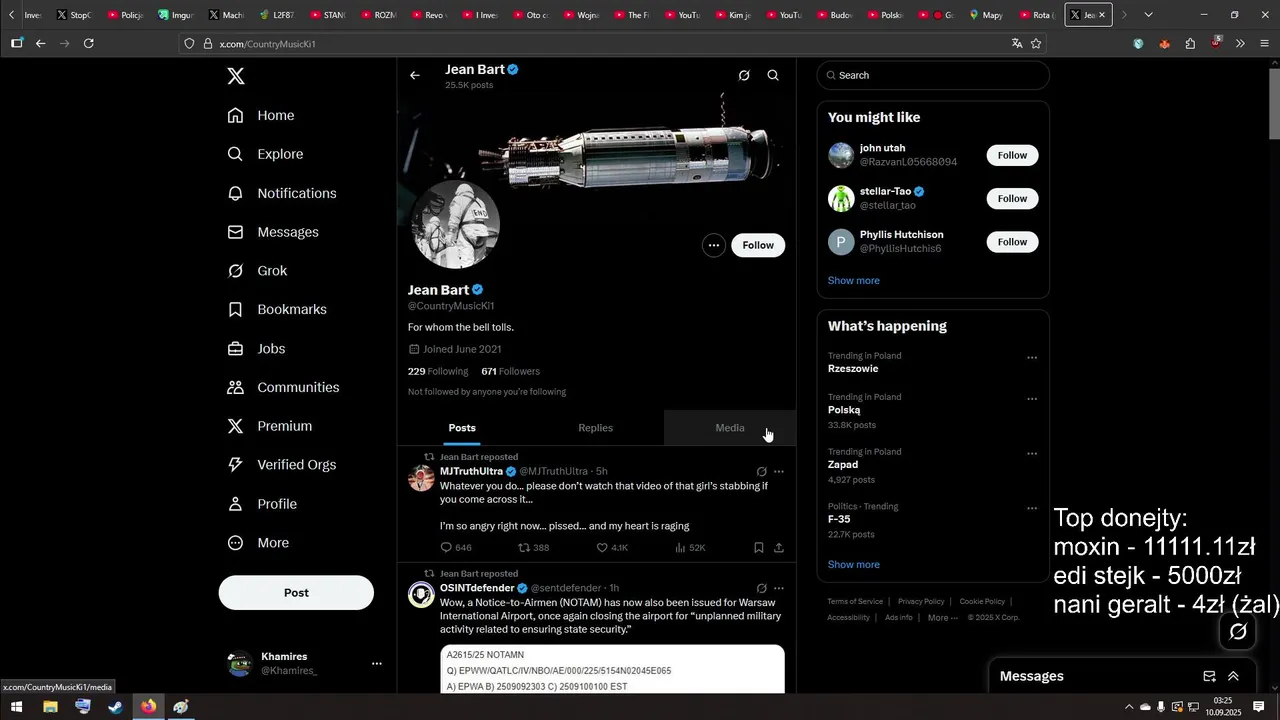Viewport: 1280px width, 720px height.
Task: Switch to the Replies tab
Action: [x=596, y=428]
